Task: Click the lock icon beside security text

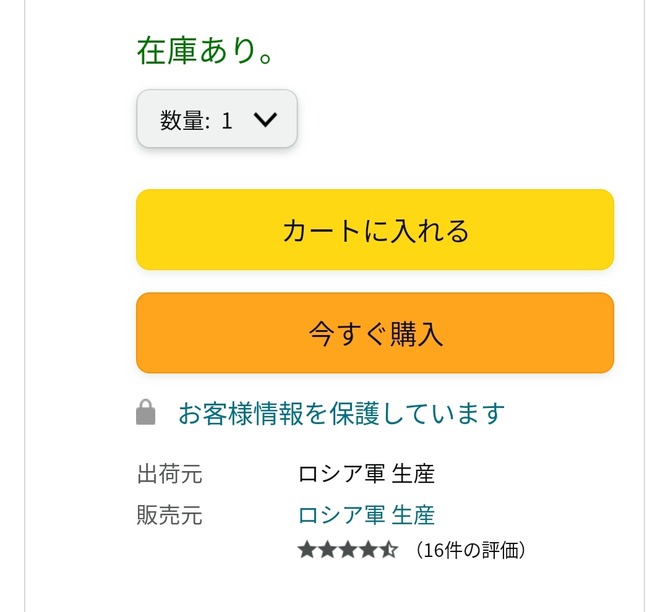Action: click(x=146, y=413)
